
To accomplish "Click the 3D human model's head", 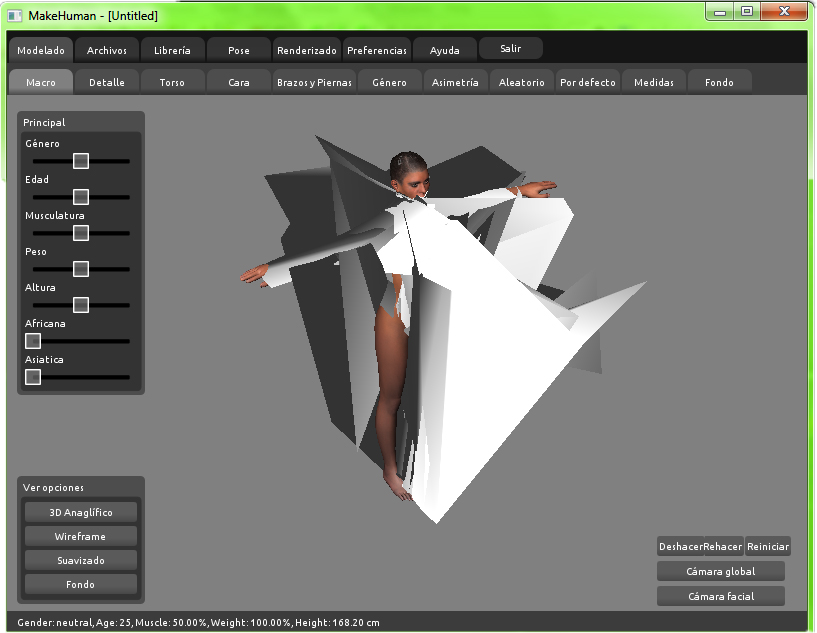I will (410, 175).
